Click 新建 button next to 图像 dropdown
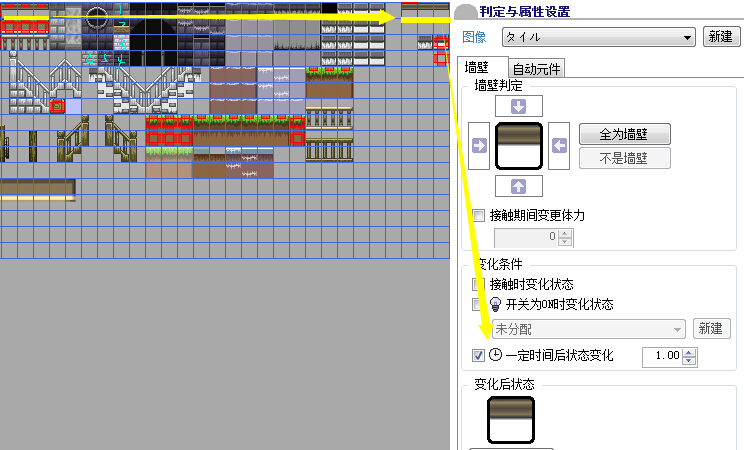Screen dimensions: 744x450 pos(721,37)
